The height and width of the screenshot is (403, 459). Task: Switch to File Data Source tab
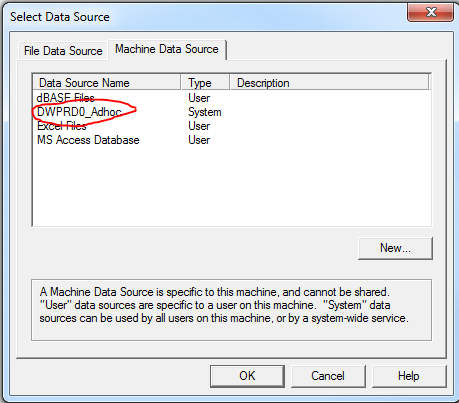(63, 51)
